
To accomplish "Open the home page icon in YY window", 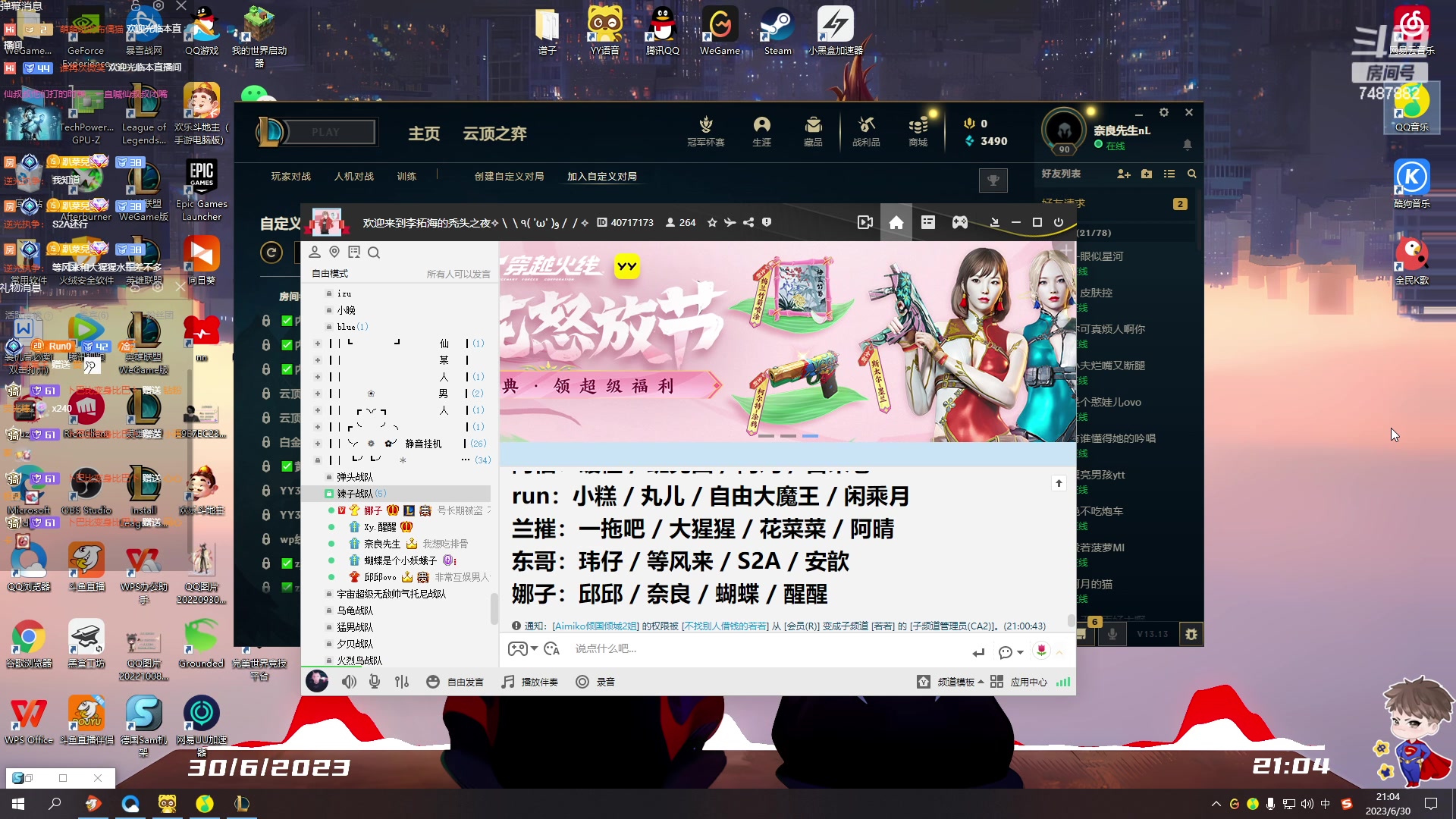I will pyautogui.click(x=896, y=222).
